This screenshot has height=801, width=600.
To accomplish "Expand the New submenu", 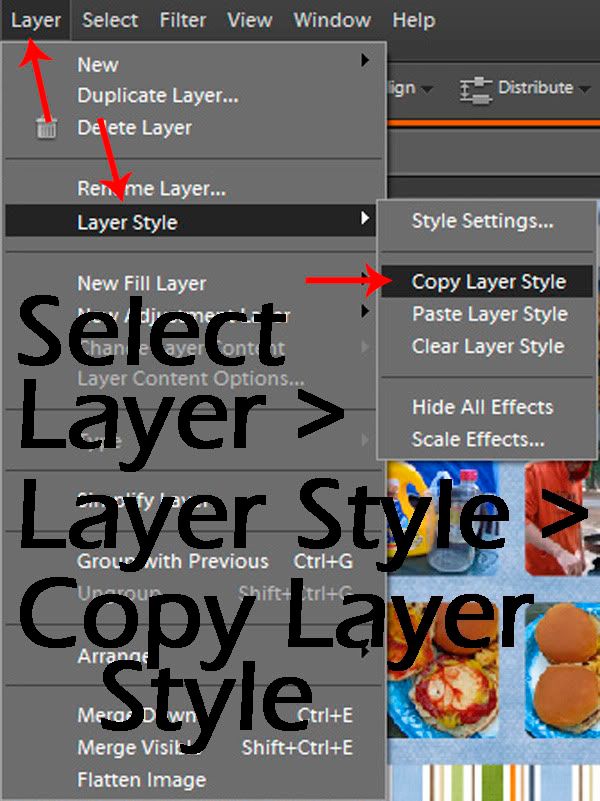I will click(x=194, y=64).
